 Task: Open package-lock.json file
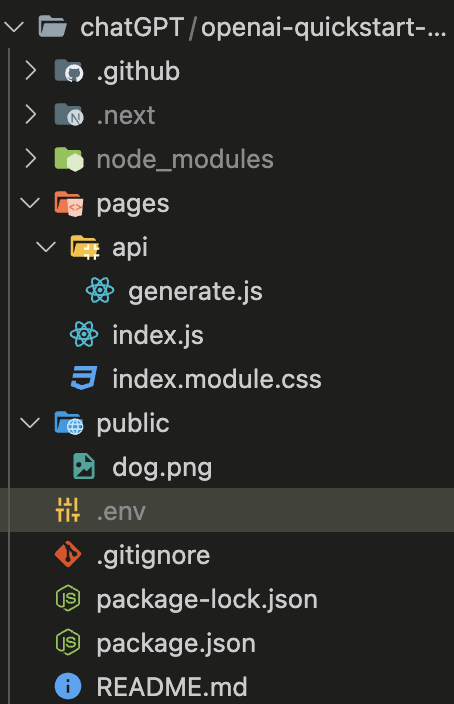point(207,599)
